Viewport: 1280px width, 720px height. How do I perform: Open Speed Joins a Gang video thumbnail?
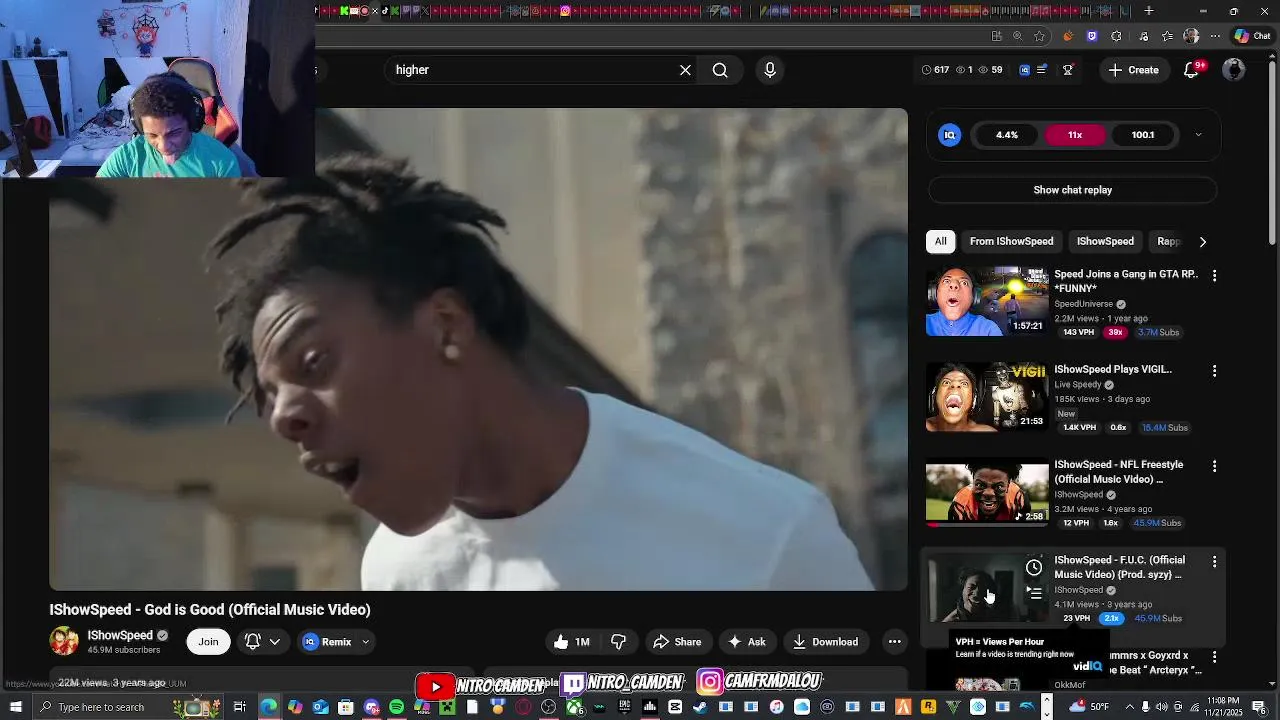point(987,301)
